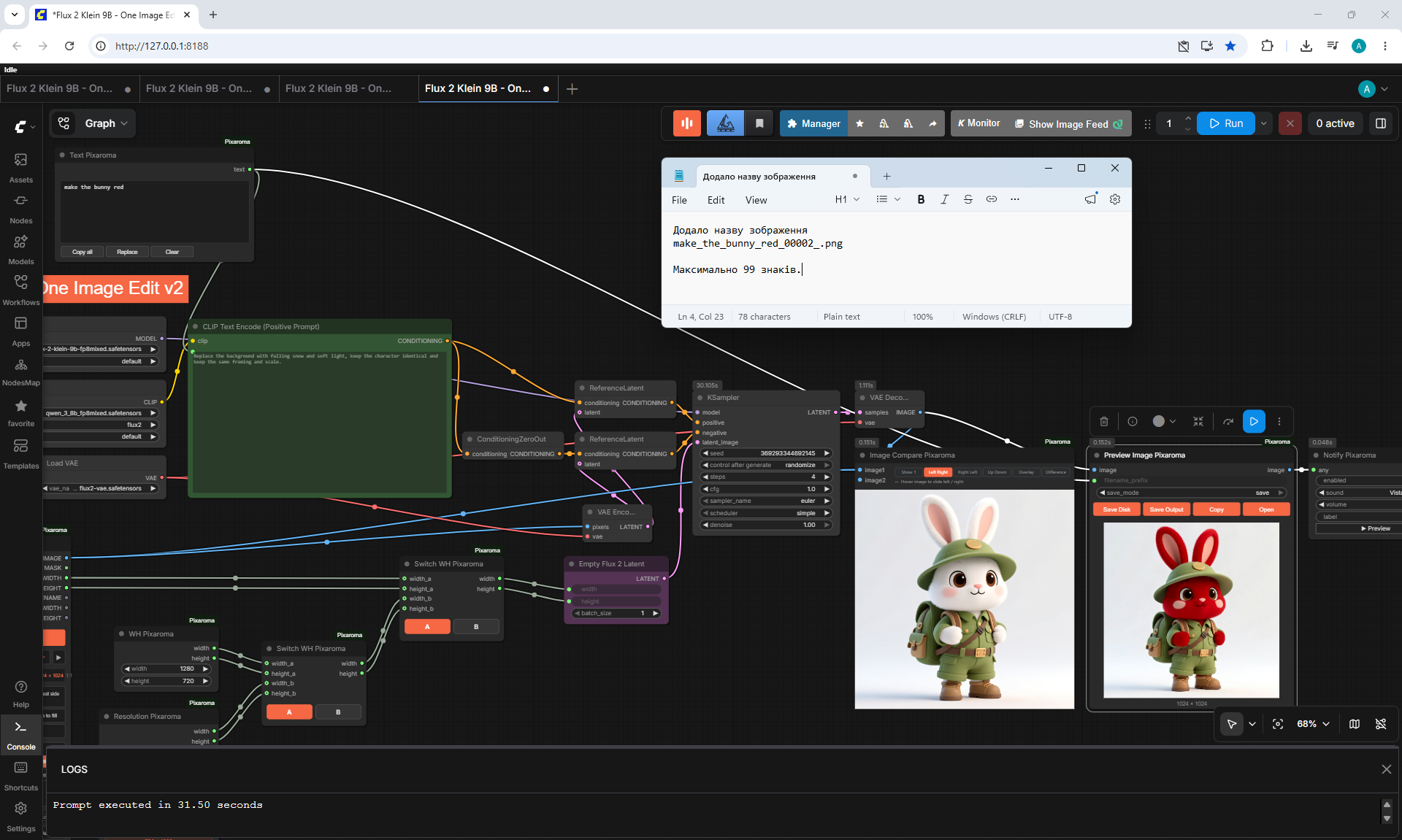Screen dimensions: 1402x840
Task: Open list style dropdown in Notepad
Action: [x=888, y=199]
